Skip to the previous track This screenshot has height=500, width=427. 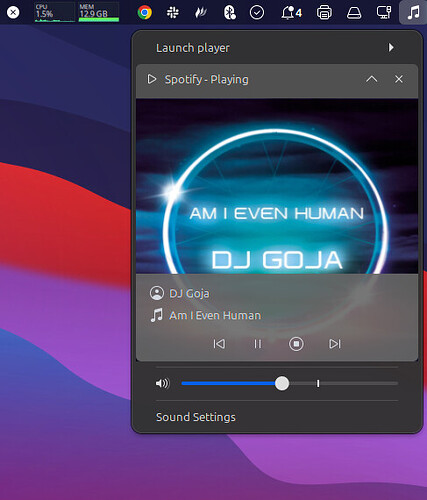(219, 344)
